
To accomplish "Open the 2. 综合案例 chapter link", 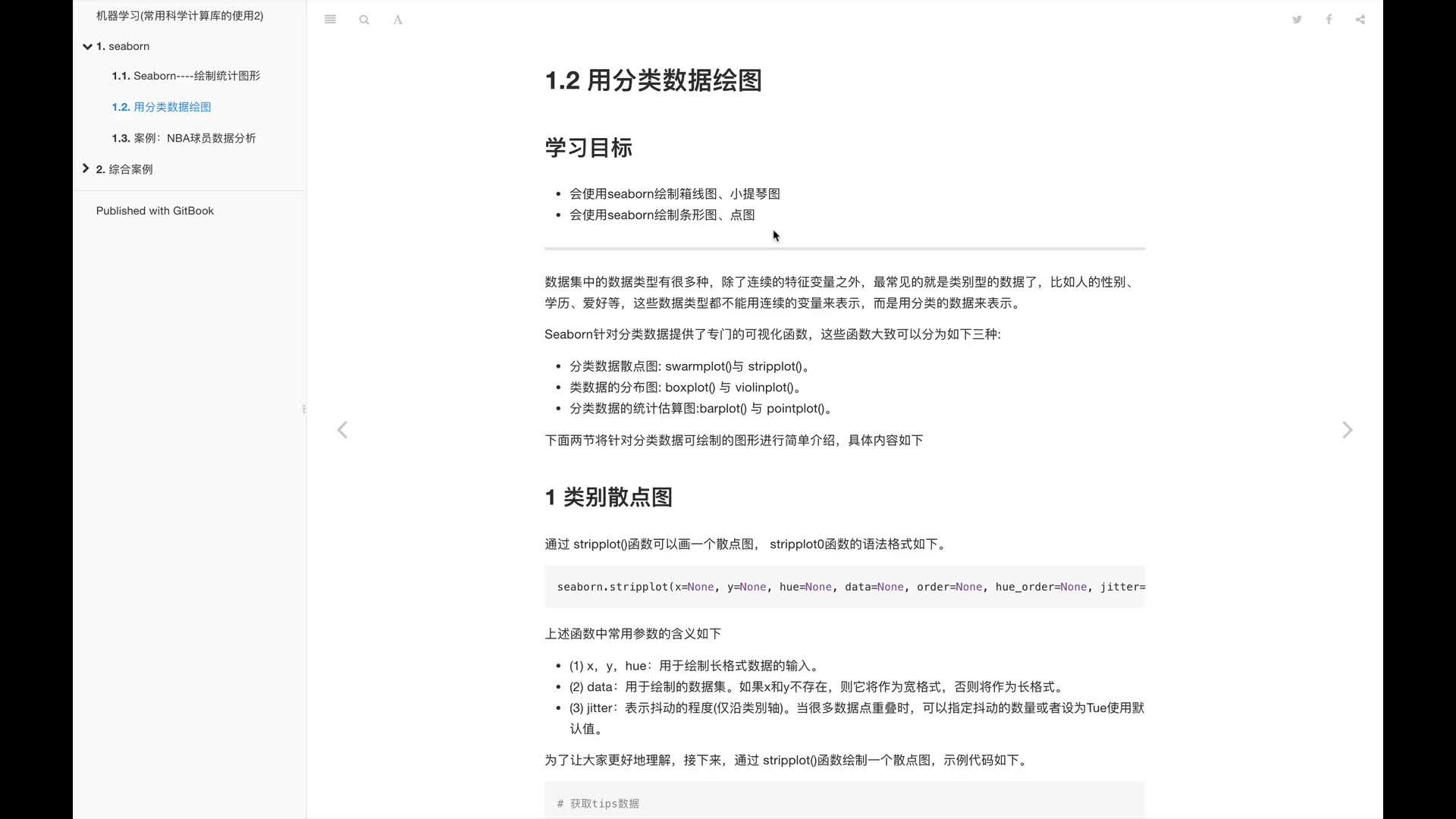I will point(124,169).
